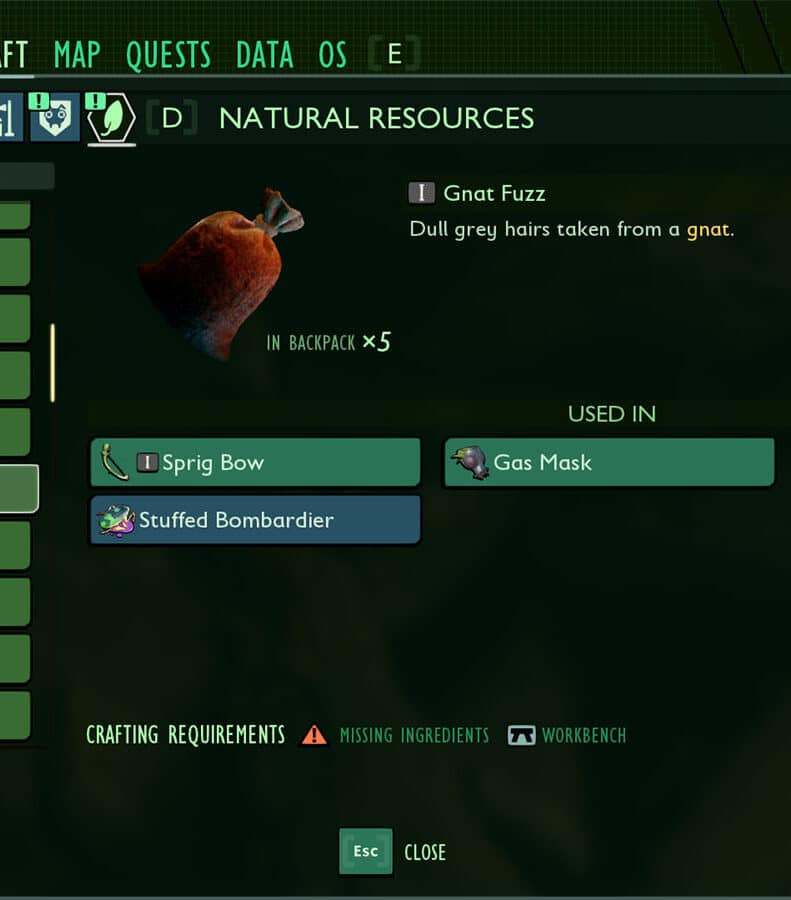Select the creature face category icon
This screenshot has height=900, width=791.
[55, 117]
